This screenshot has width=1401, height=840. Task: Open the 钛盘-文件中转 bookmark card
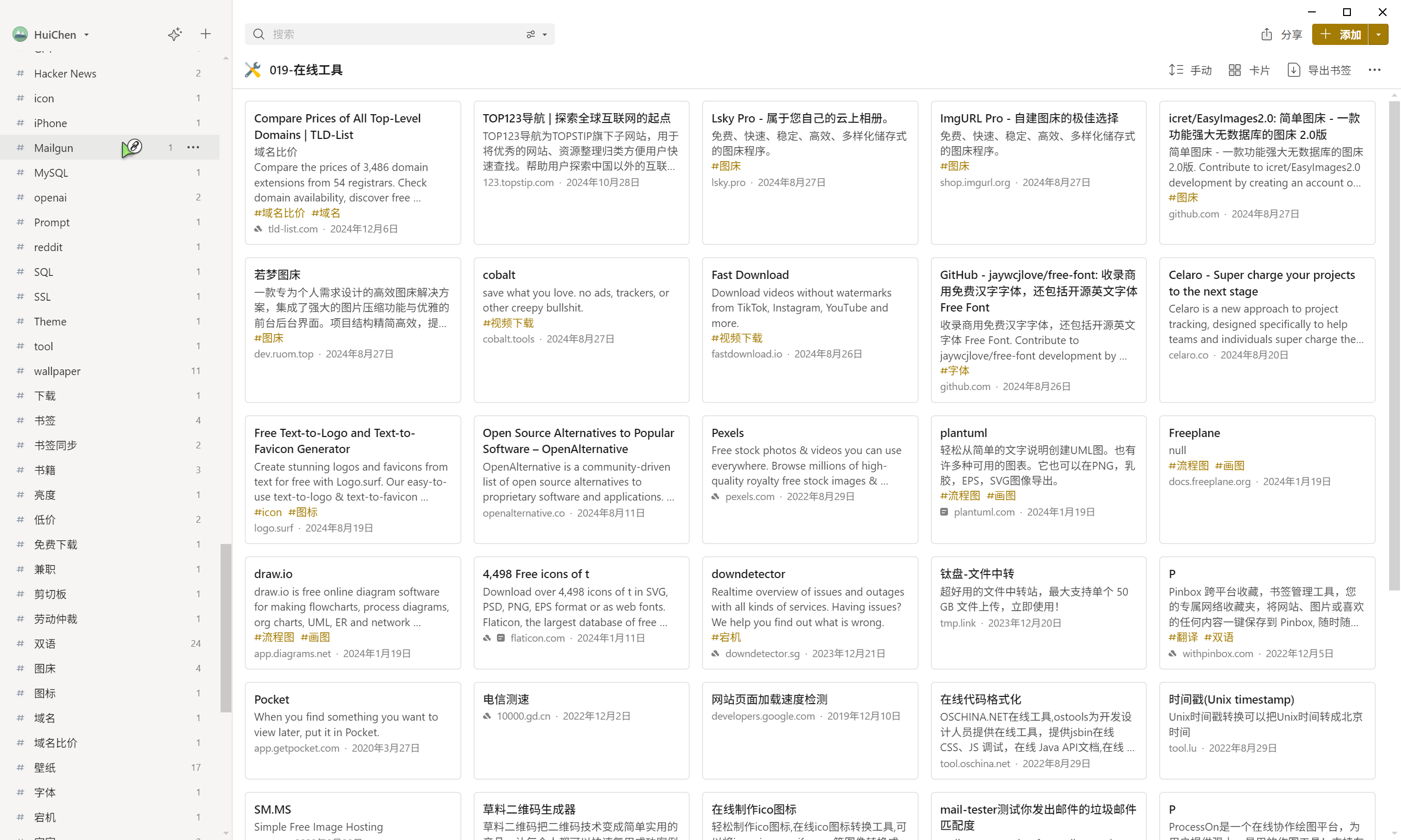(x=1038, y=613)
